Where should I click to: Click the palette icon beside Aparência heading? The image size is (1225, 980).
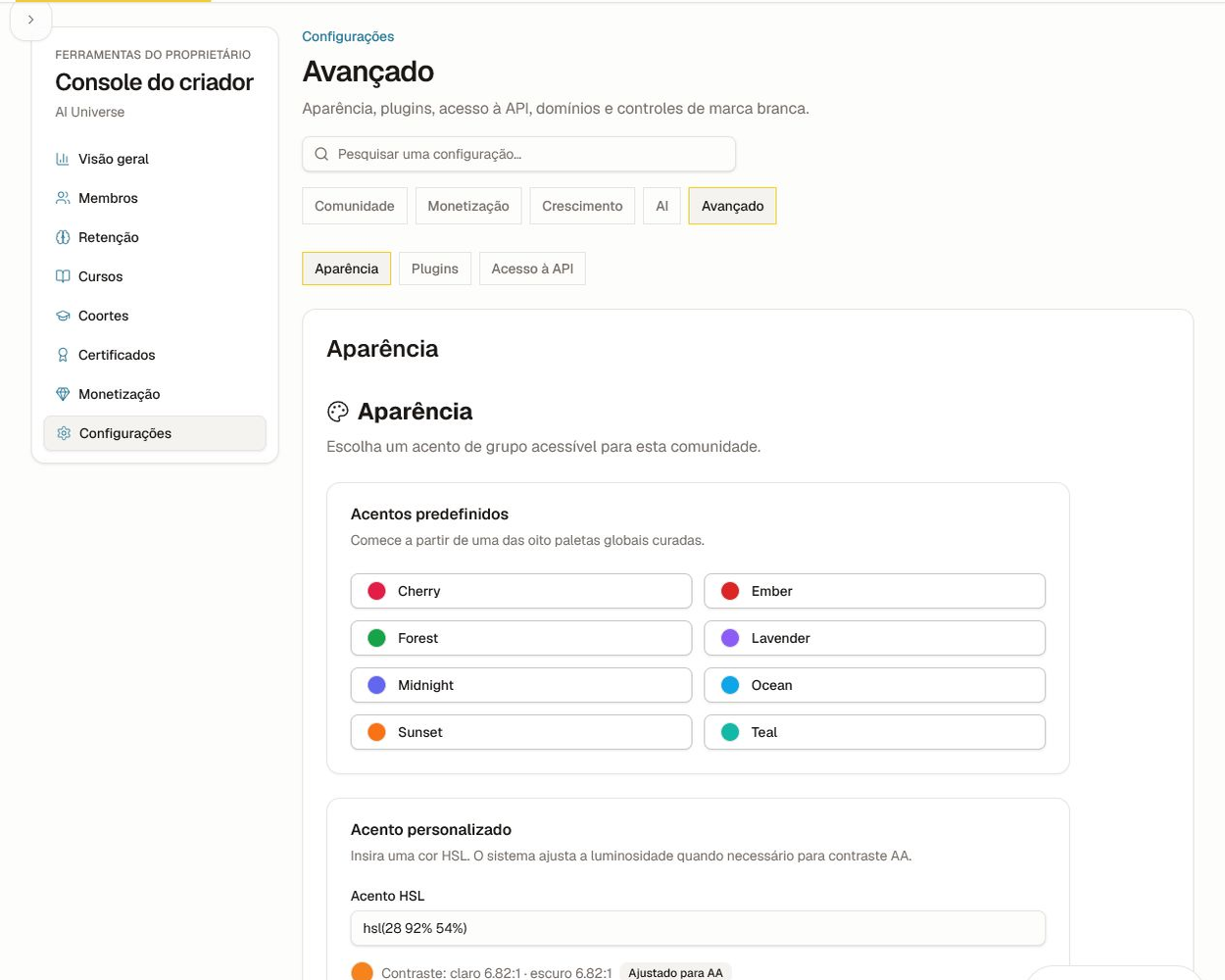(x=338, y=412)
